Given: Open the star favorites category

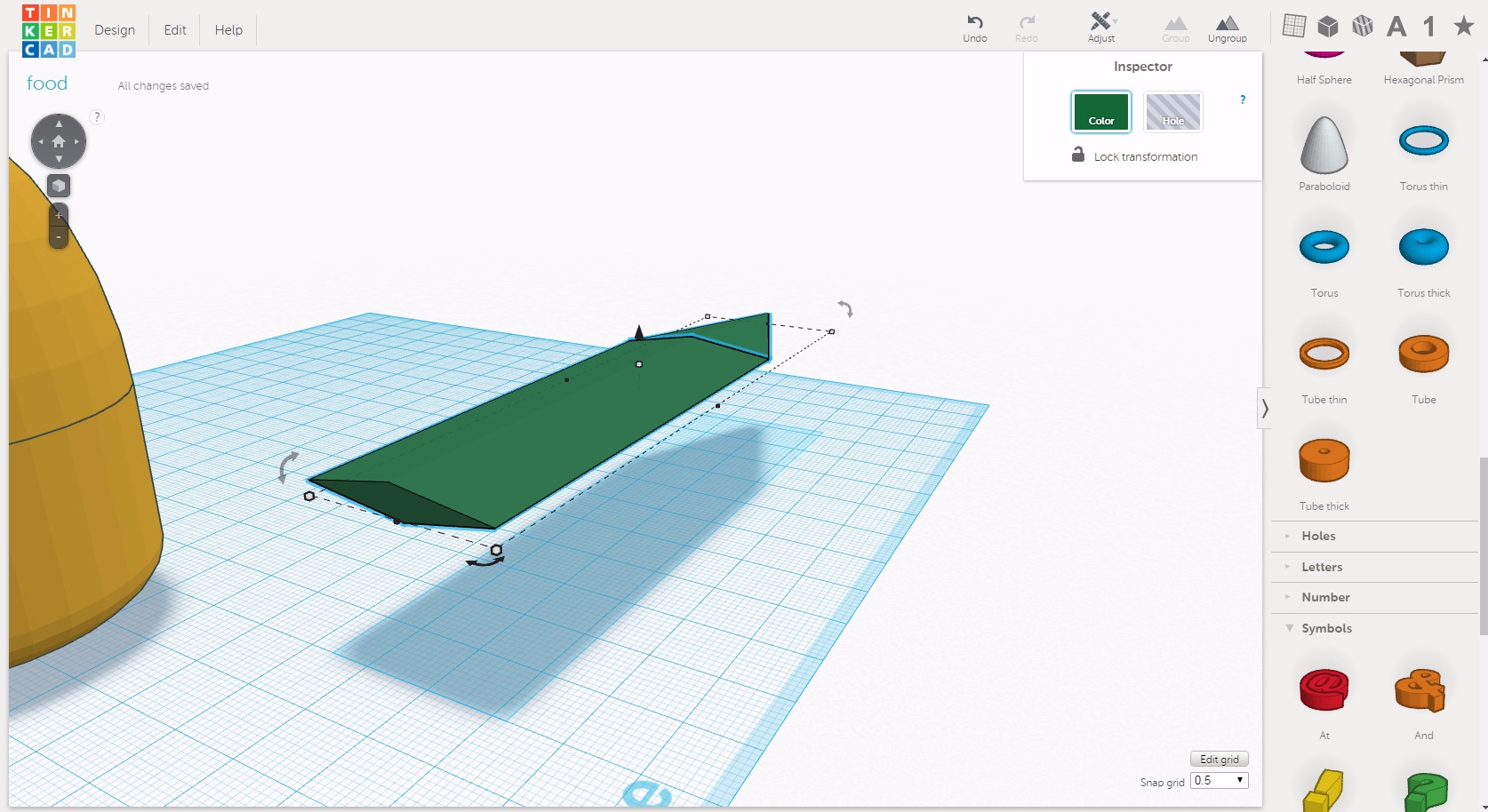Looking at the screenshot, I should (x=1463, y=26).
